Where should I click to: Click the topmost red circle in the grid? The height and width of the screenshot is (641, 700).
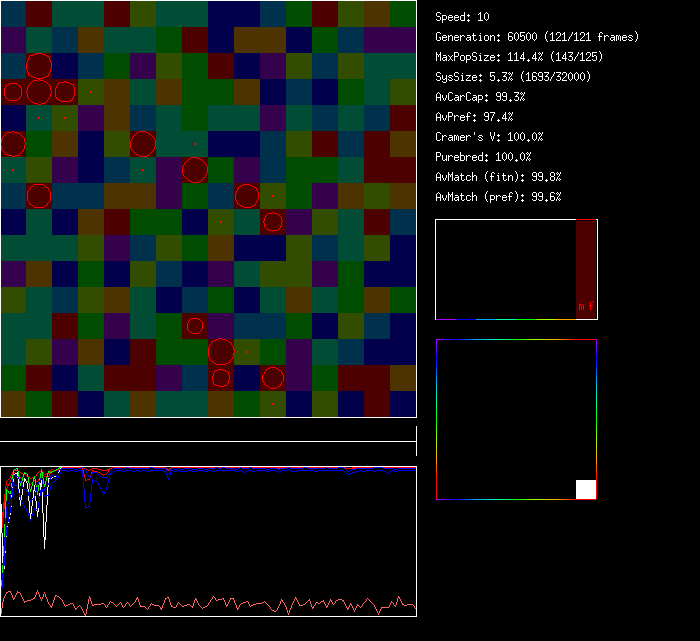click(38, 67)
